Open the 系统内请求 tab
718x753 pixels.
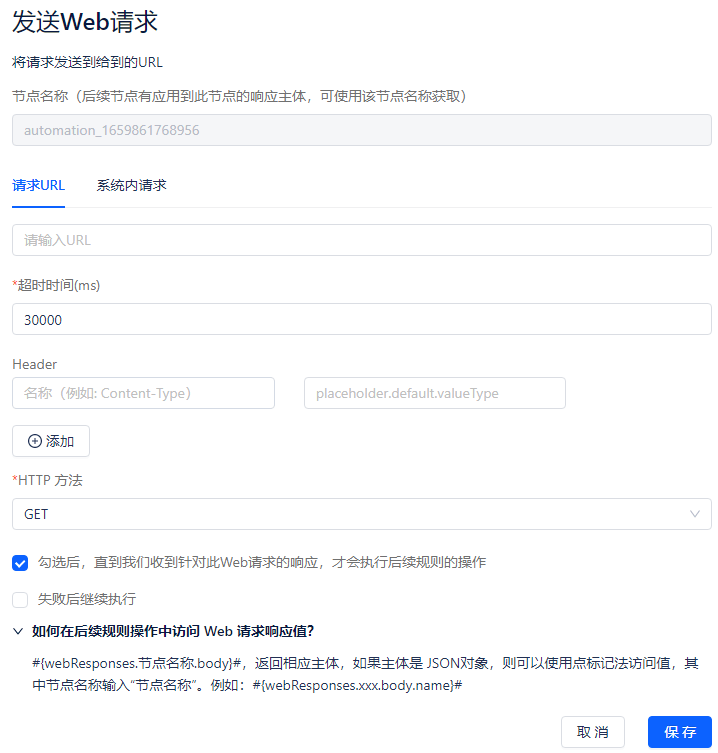[131, 185]
